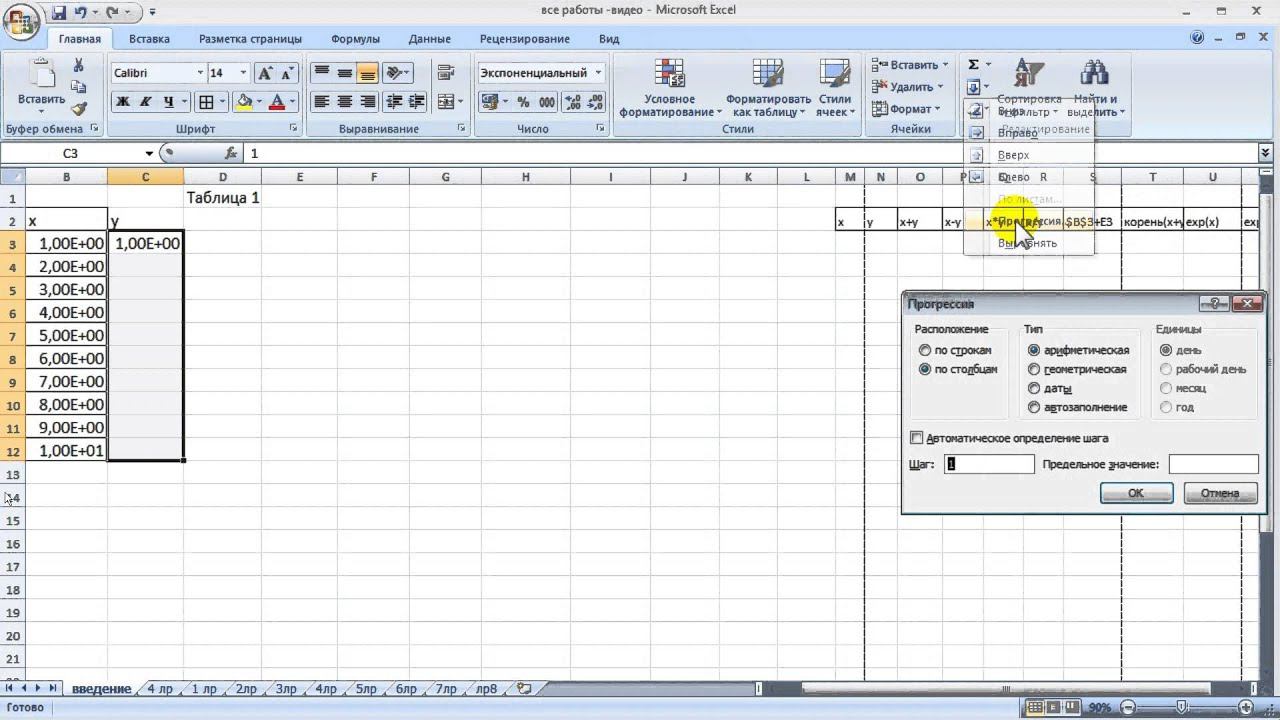The image size is (1280, 720).
Task: Decrease decimal places
Action: click(595, 102)
